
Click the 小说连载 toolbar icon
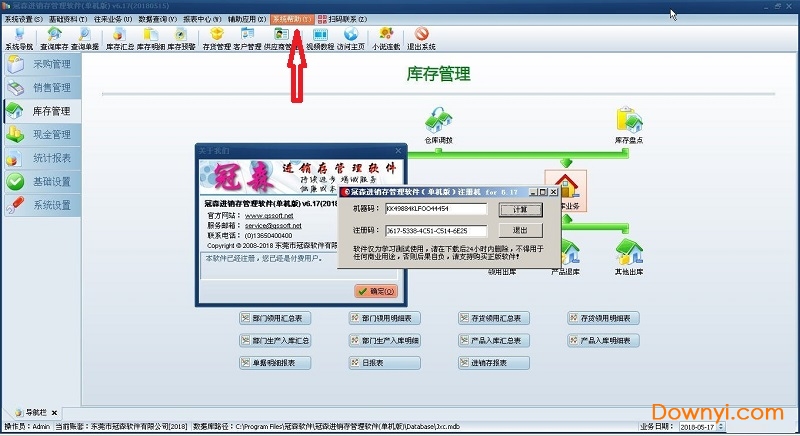click(x=386, y=39)
